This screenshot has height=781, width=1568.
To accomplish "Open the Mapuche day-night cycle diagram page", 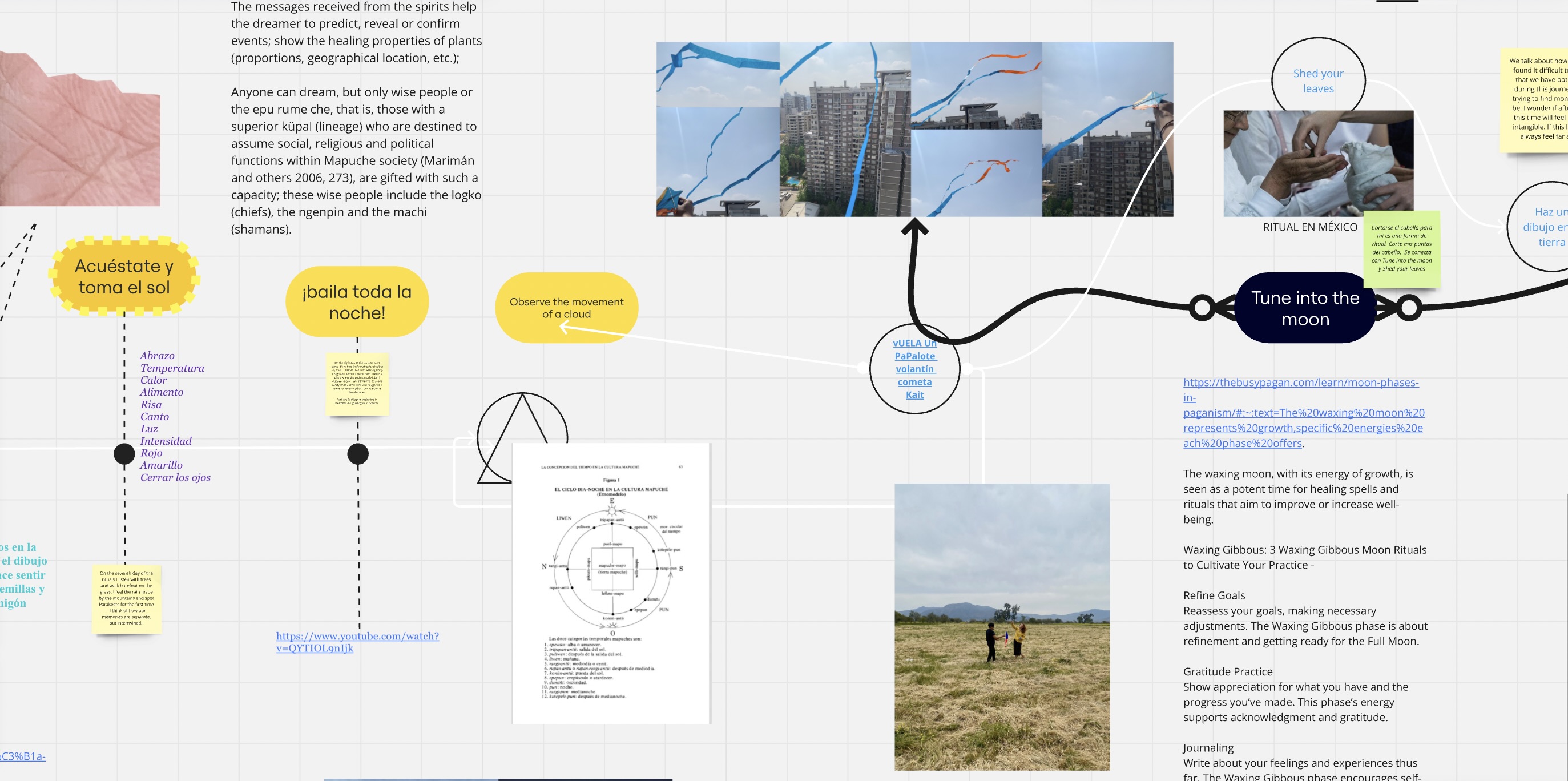I will 611,583.
